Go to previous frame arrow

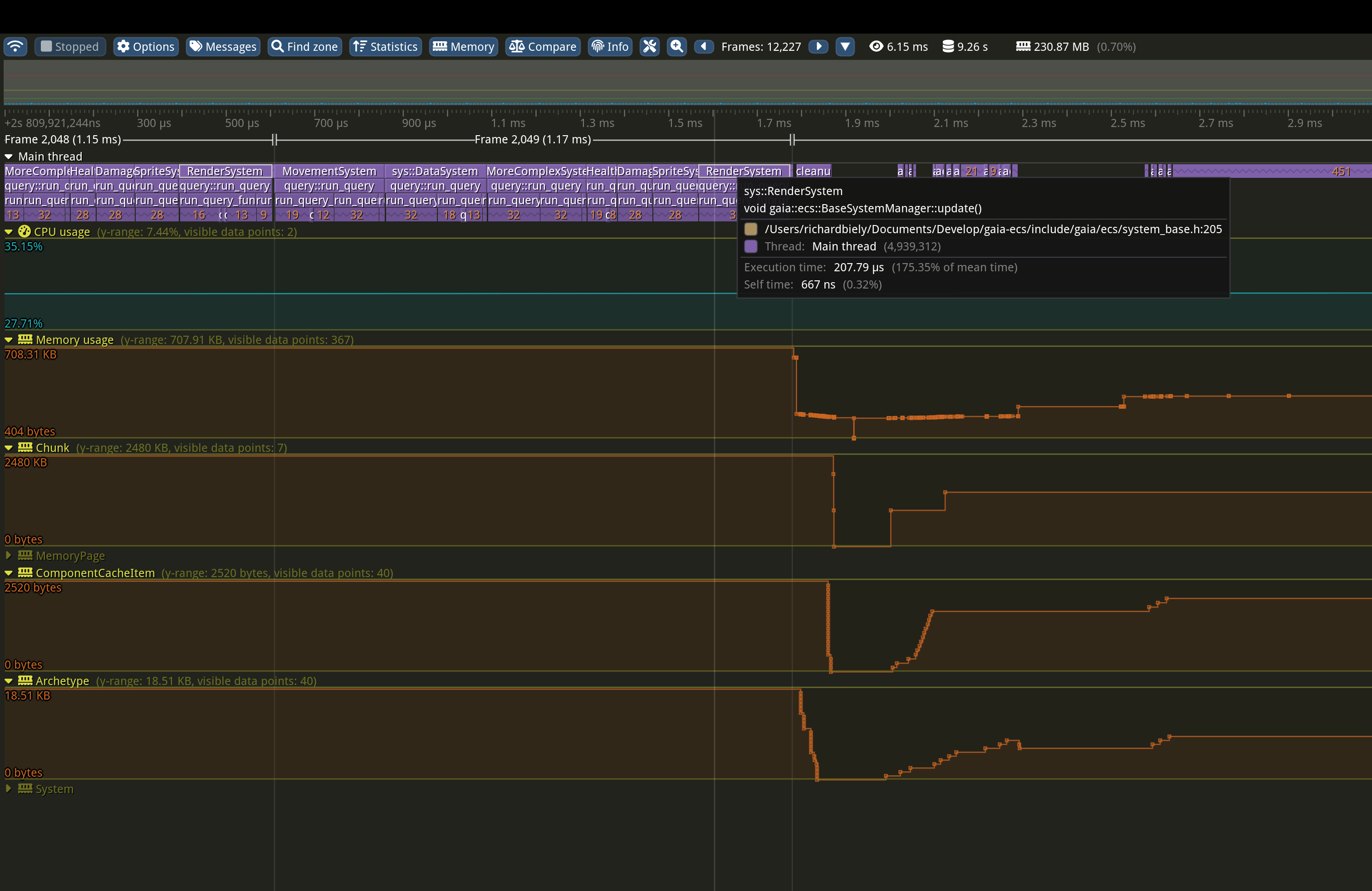coord(704,47)
